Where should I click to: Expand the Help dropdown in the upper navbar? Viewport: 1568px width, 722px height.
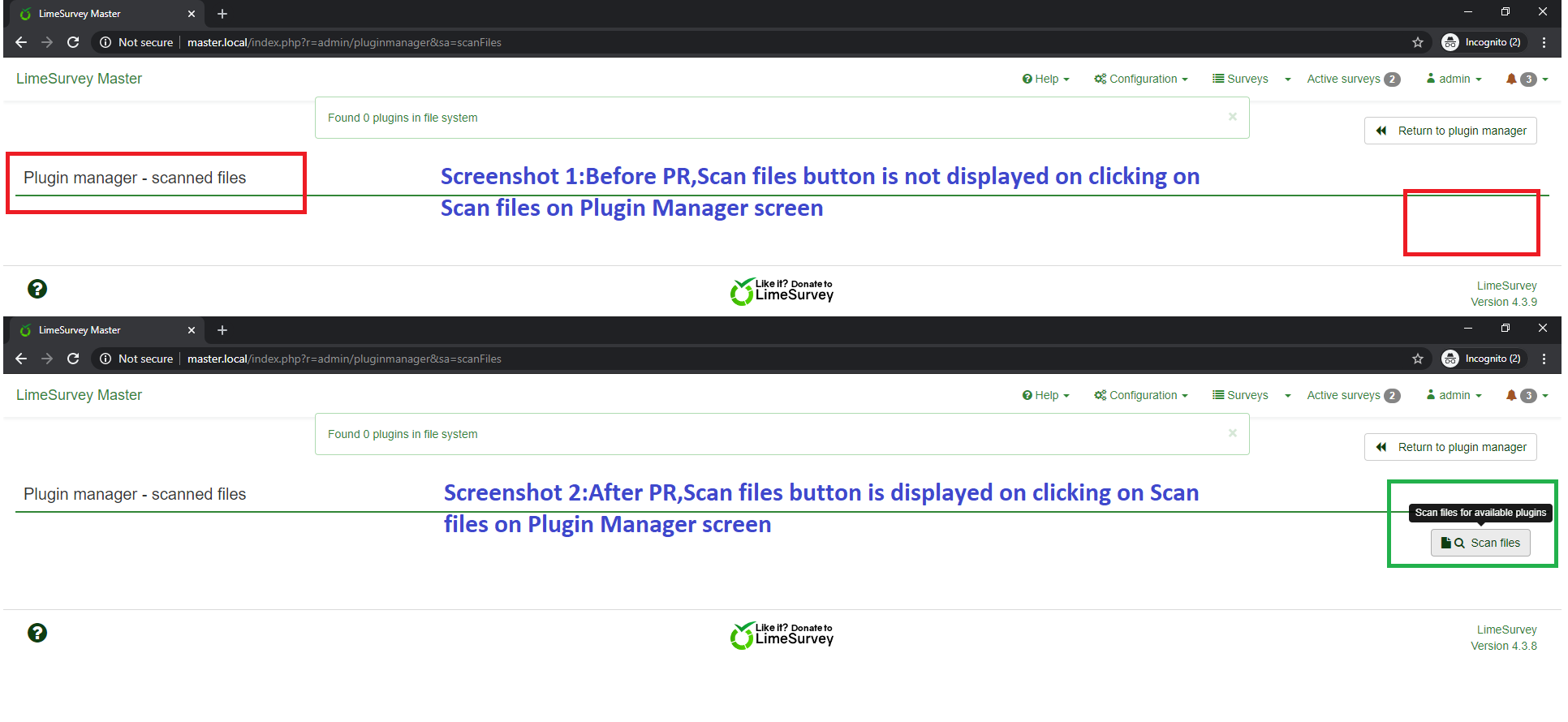pyautogui.click(x=1045, y=79)
